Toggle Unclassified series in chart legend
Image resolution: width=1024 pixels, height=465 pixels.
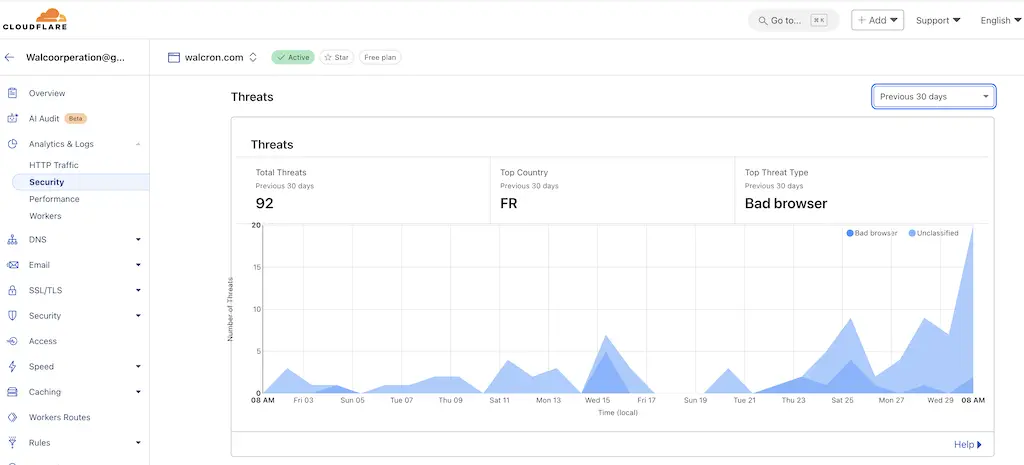[x=933, y=233]
